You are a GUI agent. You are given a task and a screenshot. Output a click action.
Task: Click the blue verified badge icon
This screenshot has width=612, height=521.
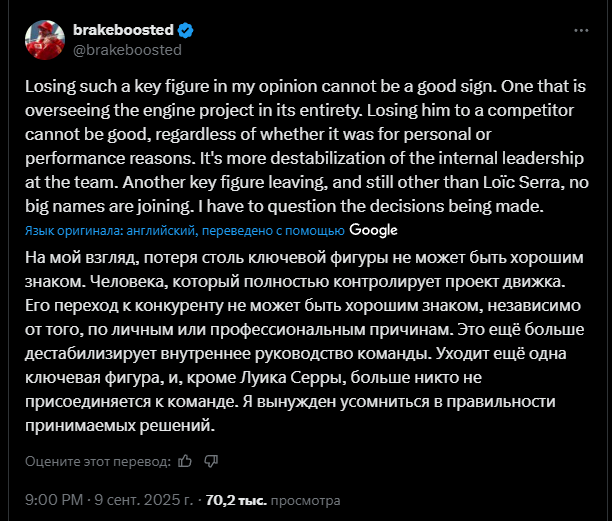tap(186, 30)
